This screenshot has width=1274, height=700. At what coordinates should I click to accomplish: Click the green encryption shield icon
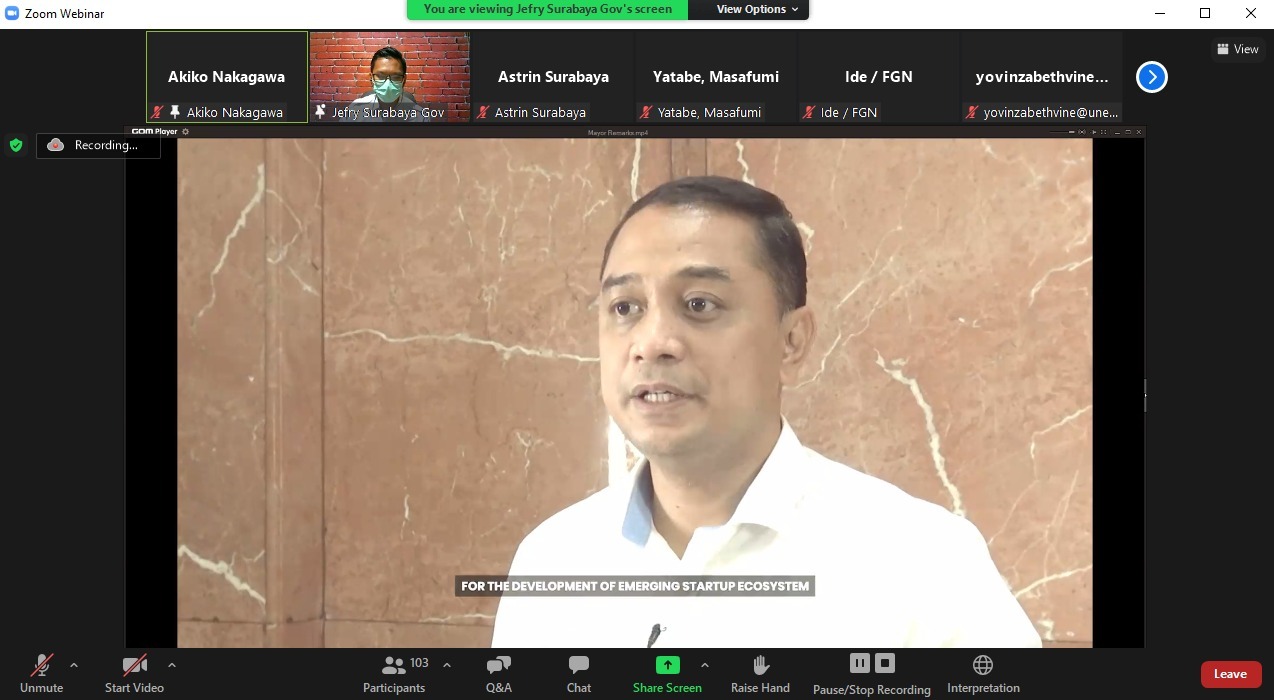pyautogui.click(x=16, y=145)
